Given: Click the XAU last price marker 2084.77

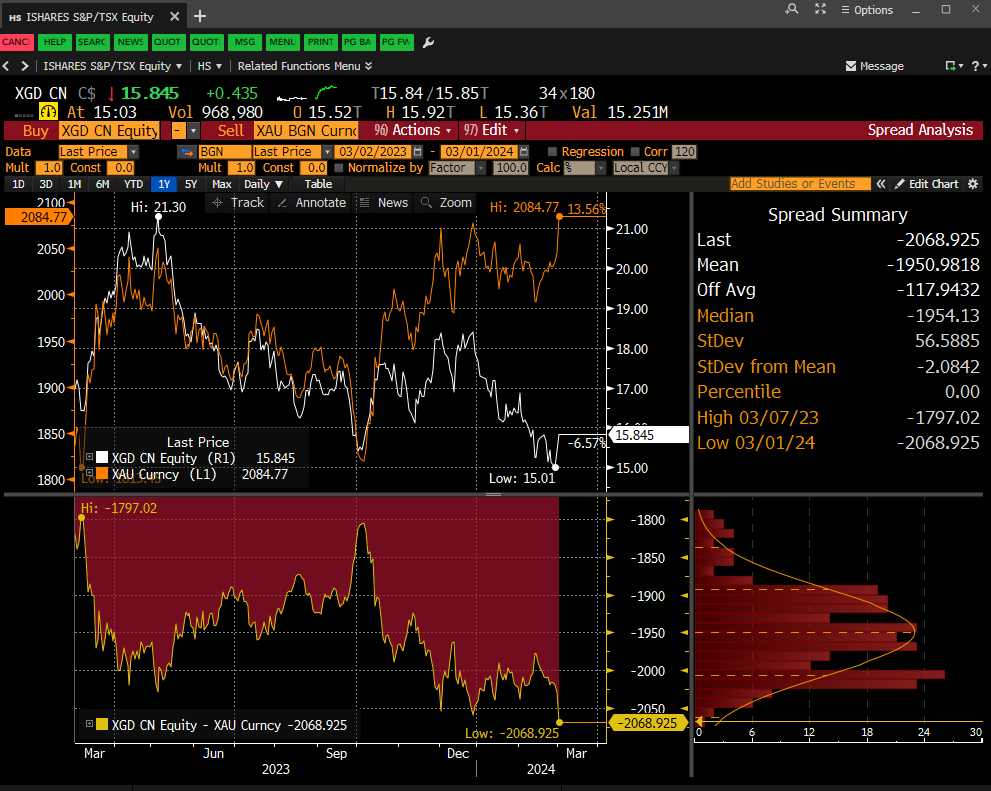Looking at the screenshot, I should [39, 217].
